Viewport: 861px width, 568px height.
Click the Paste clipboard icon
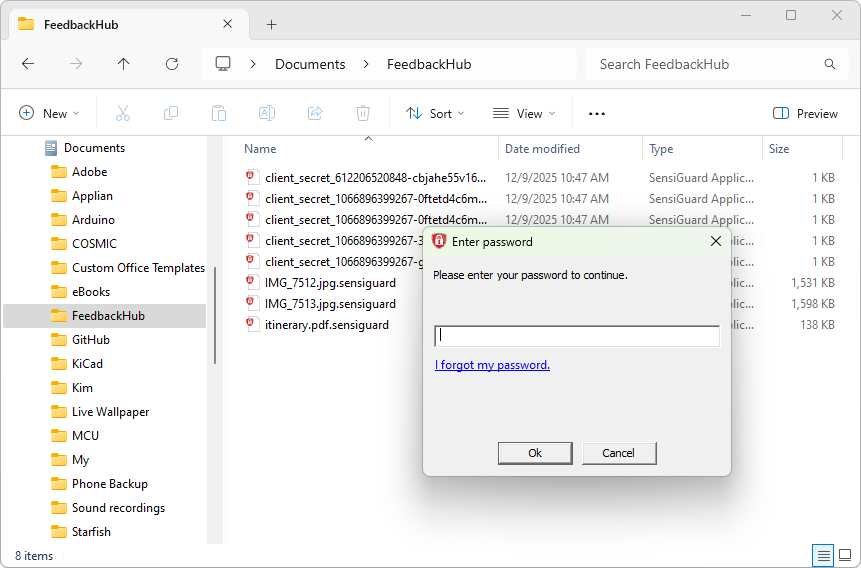coord(219,114)
